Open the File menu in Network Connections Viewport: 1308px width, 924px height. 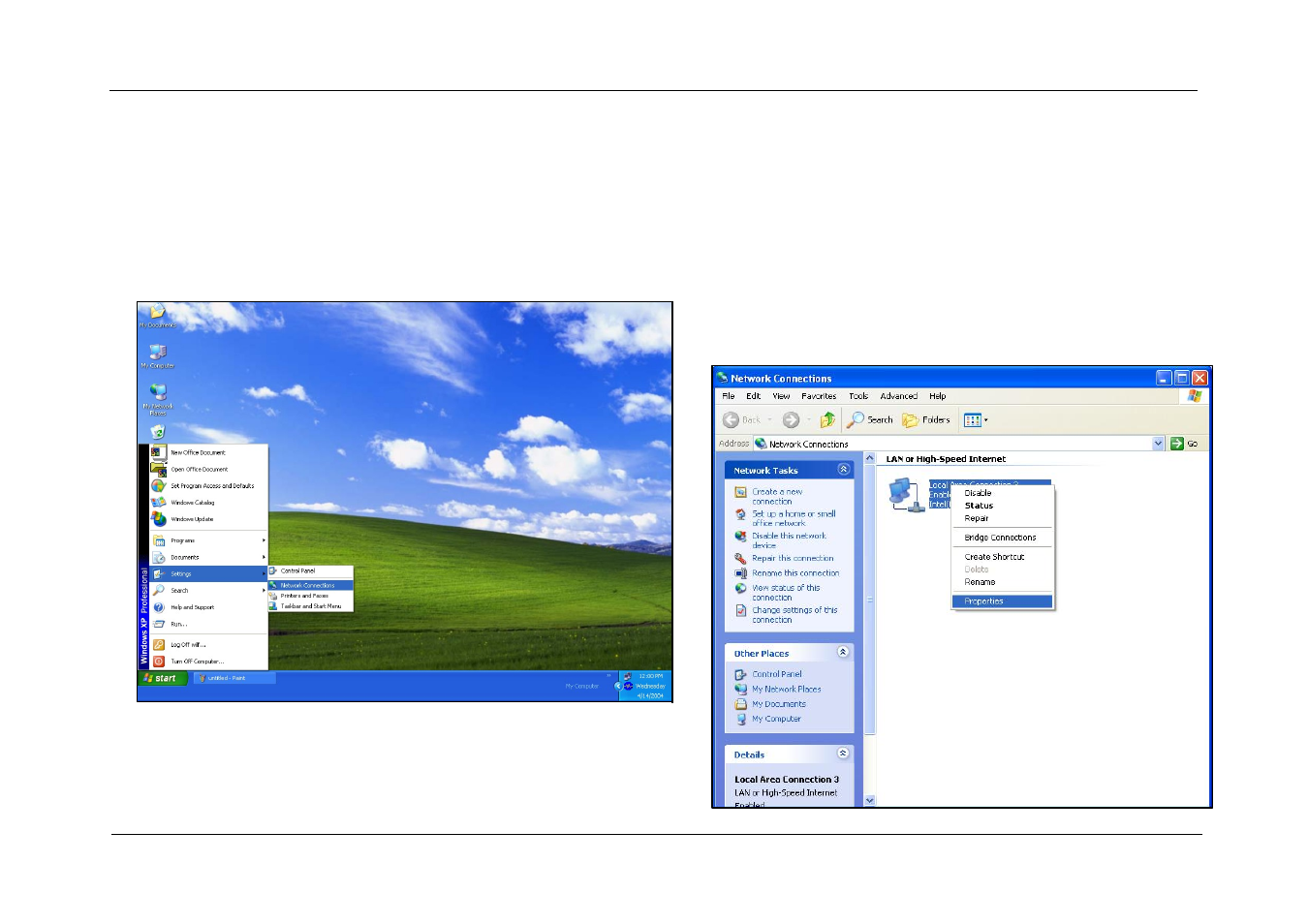(729, 396)
